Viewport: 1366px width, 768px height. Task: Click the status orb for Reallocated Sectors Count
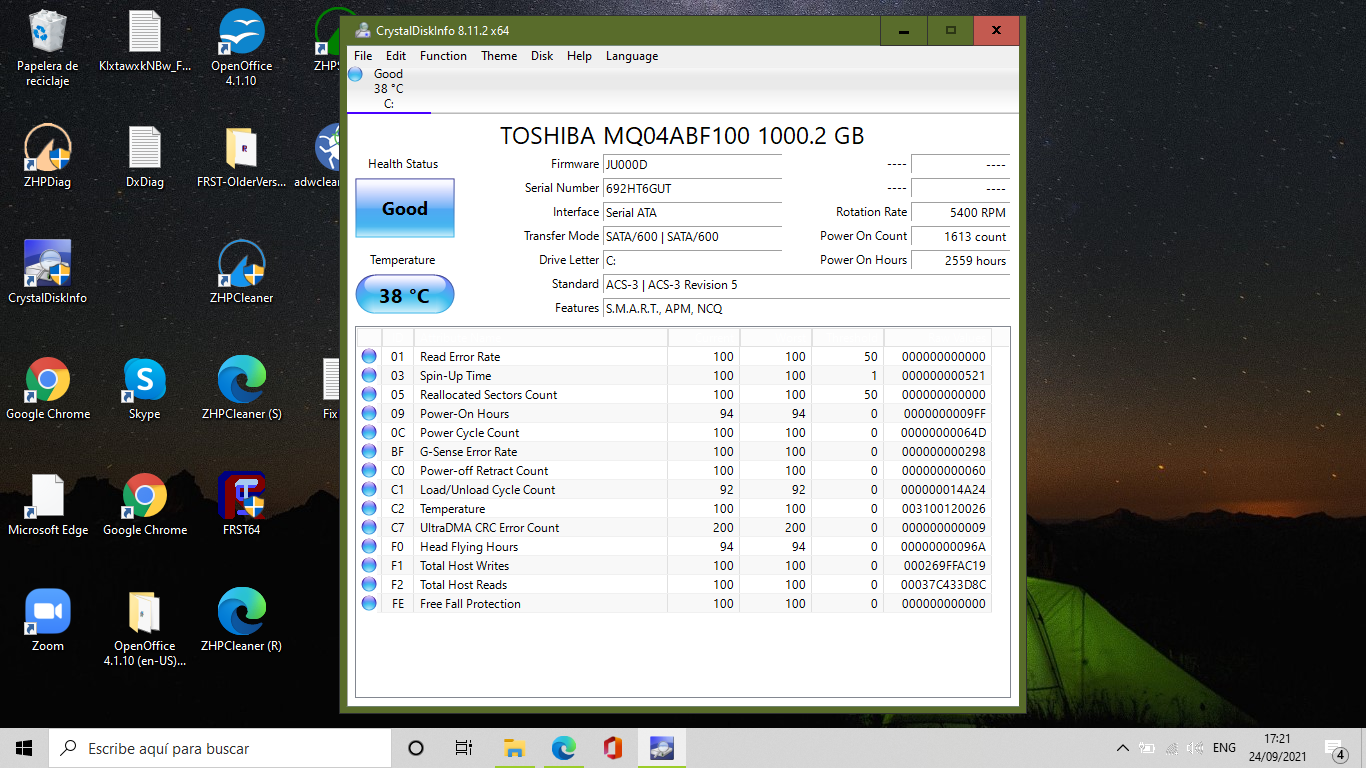click(x=369, y=394)
